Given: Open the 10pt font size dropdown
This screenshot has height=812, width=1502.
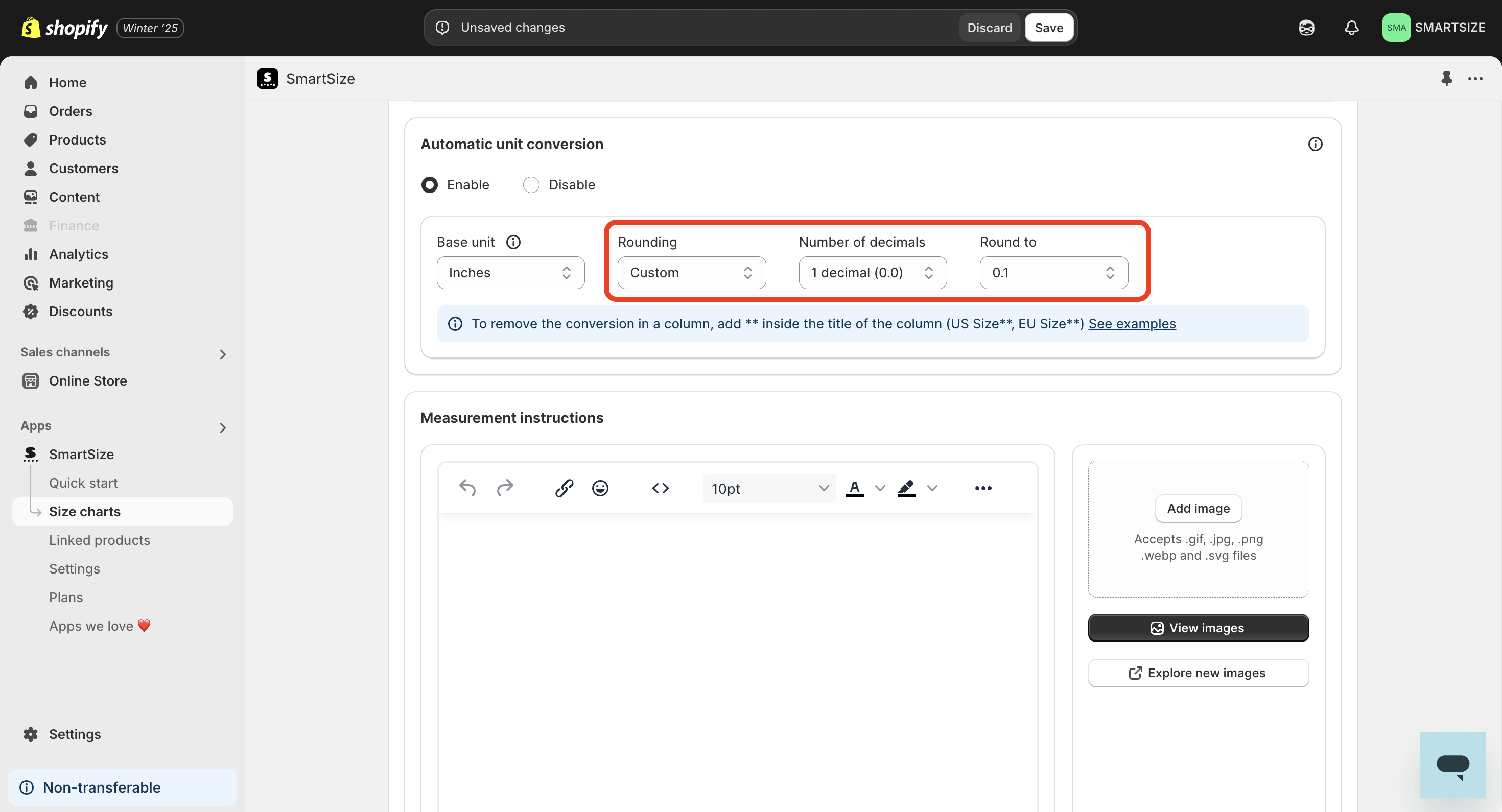Looking at the screenshot, I should pyautogui.click(x=769, y=488).
